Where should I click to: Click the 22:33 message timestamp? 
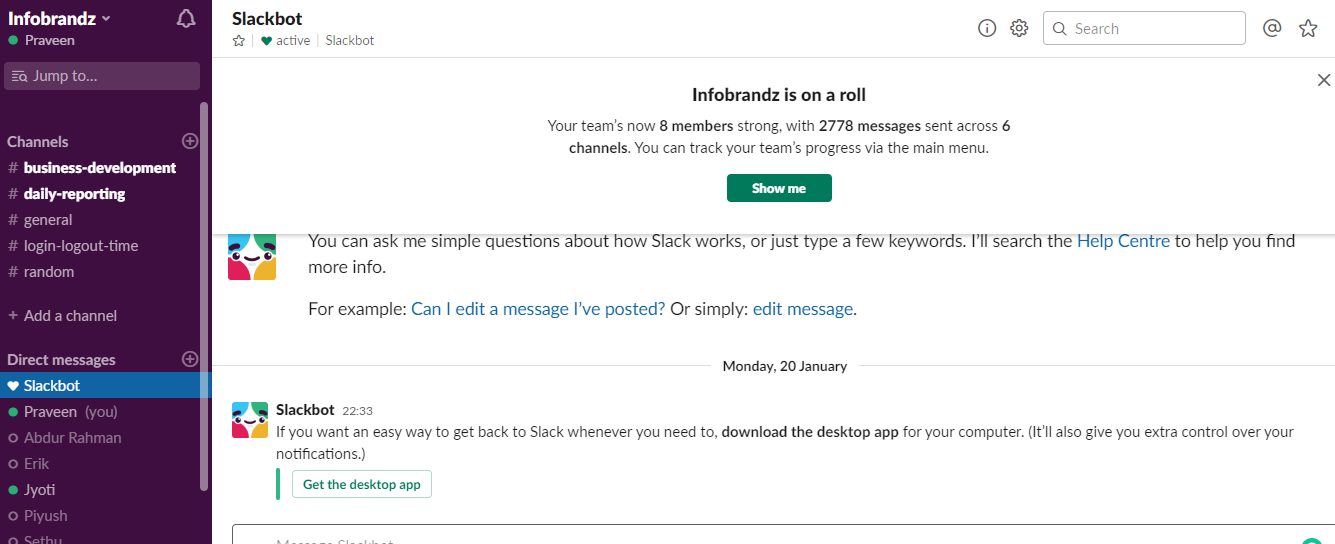pyautogui.click(x=357, y=411)
